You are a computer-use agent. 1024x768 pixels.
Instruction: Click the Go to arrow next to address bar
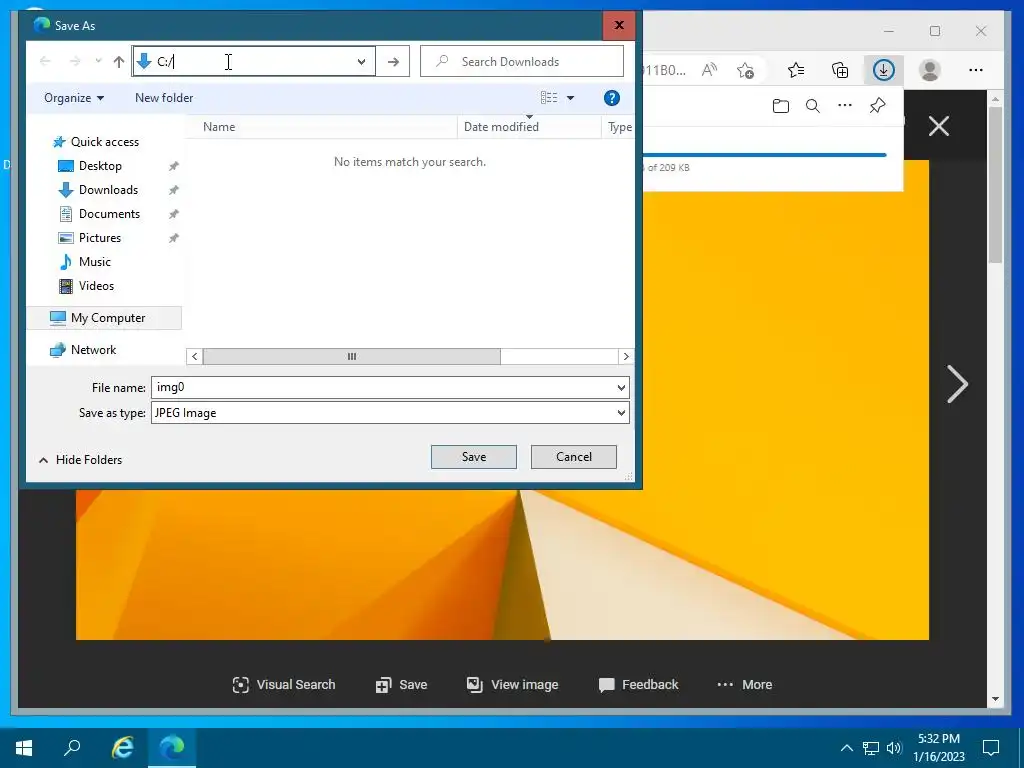392,61
